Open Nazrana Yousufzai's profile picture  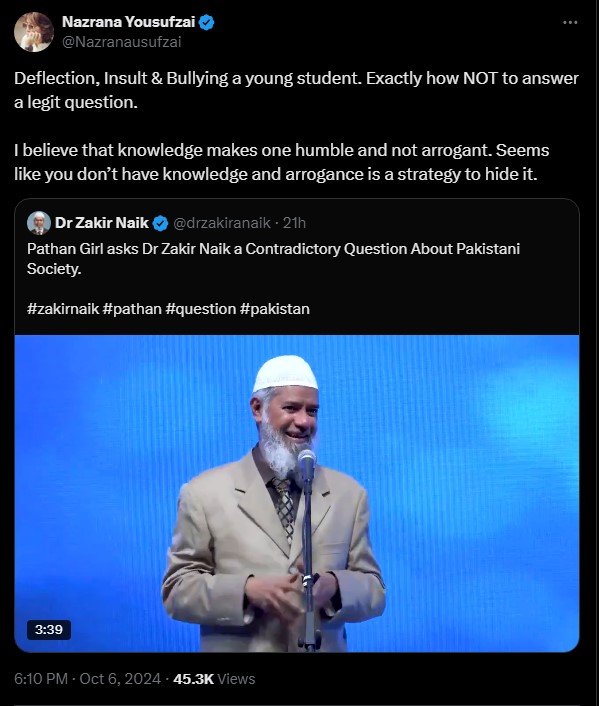pyautogui.click(x=34, y=32)
